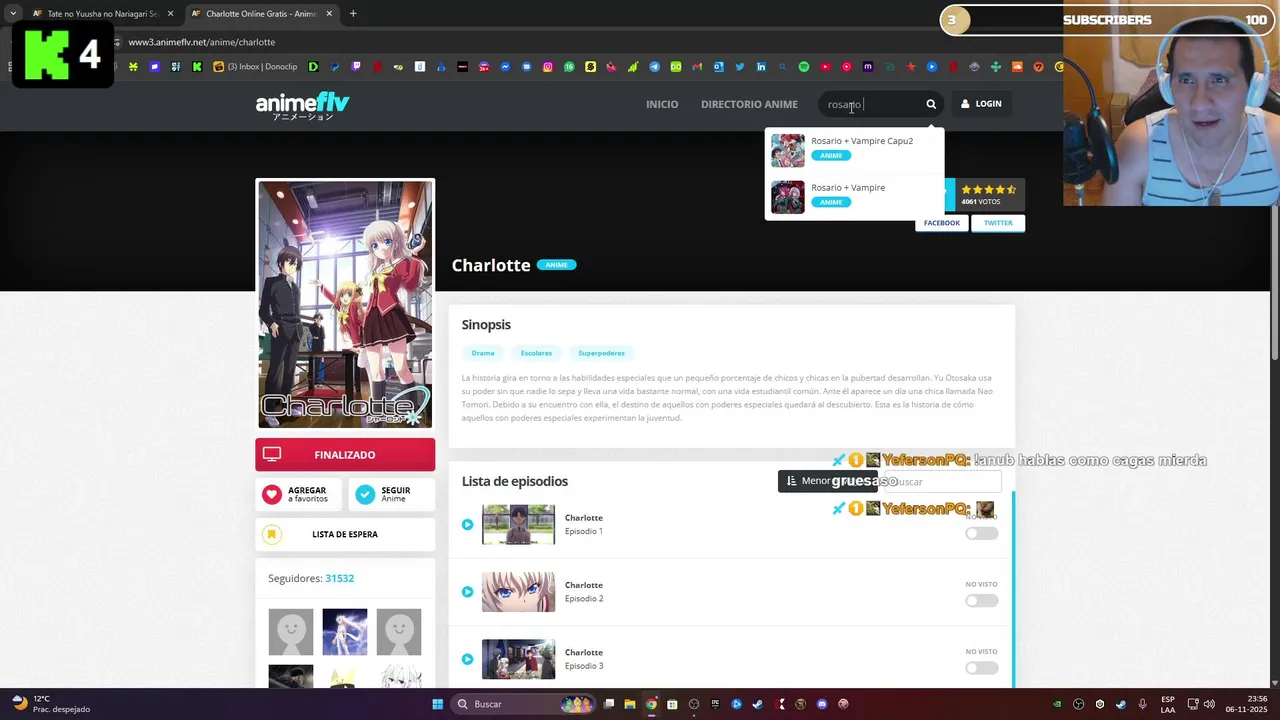Image resolution: width=1280 pixels, height=720 pixels.
Task: Share on Facebook button
Action: point(942,223)
